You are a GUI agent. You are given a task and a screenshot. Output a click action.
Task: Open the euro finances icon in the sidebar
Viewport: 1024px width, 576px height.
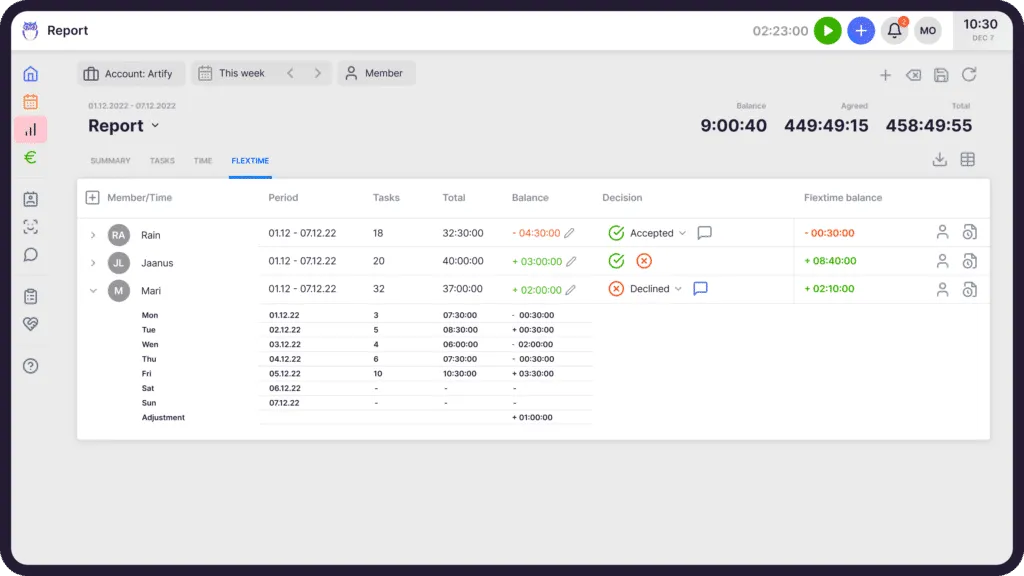pyautogui.click(x=30, y=157)
